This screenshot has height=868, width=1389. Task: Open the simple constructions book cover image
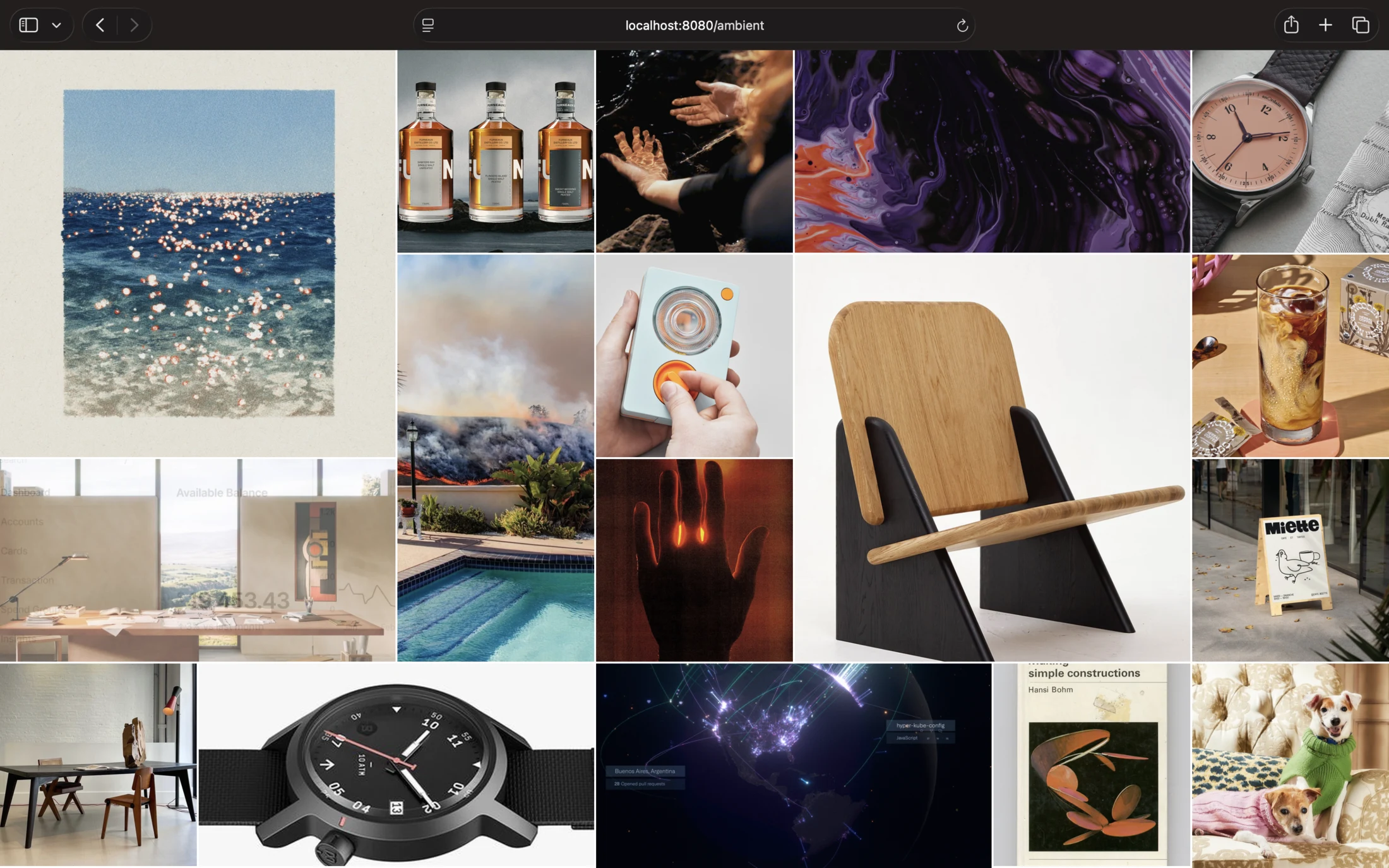[x=1092, y=765]
